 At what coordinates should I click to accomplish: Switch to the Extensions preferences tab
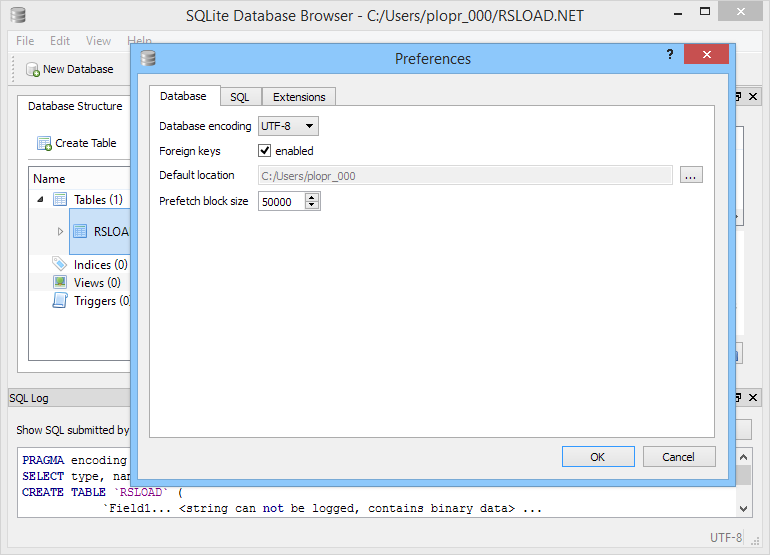pos(299,97)
